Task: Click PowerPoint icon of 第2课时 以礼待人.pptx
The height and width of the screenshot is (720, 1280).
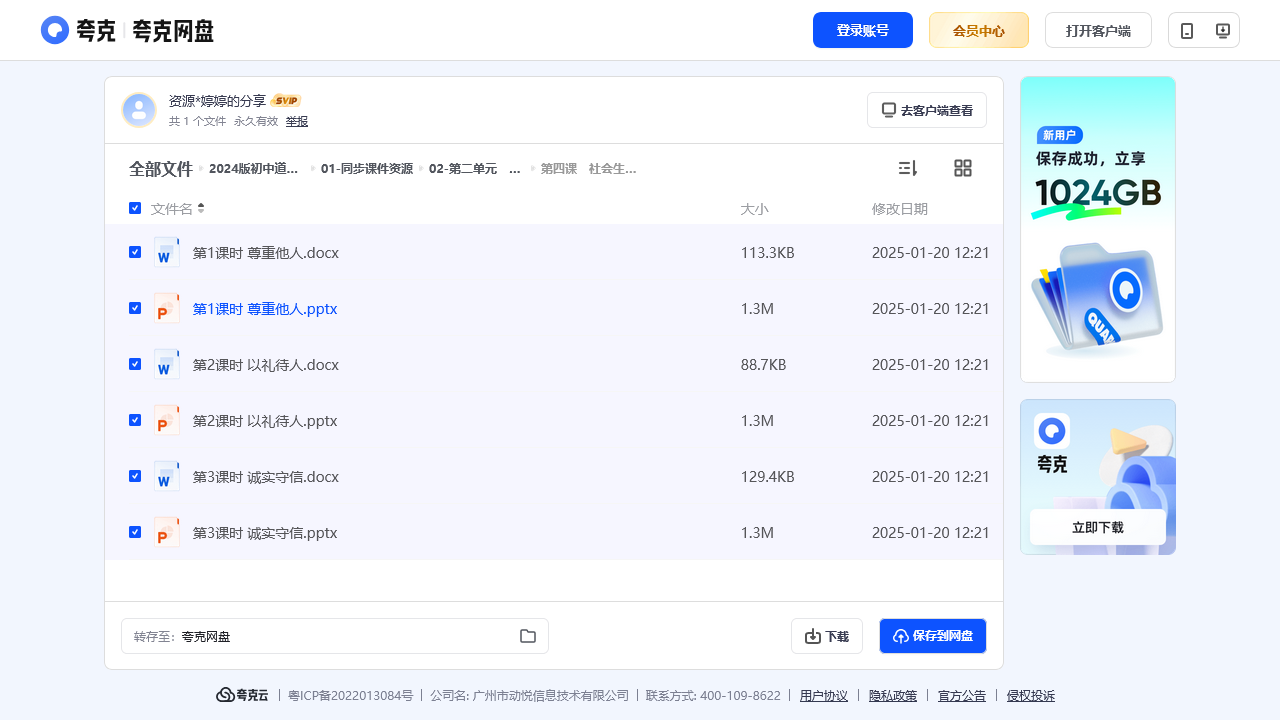Action: point(167,420)
